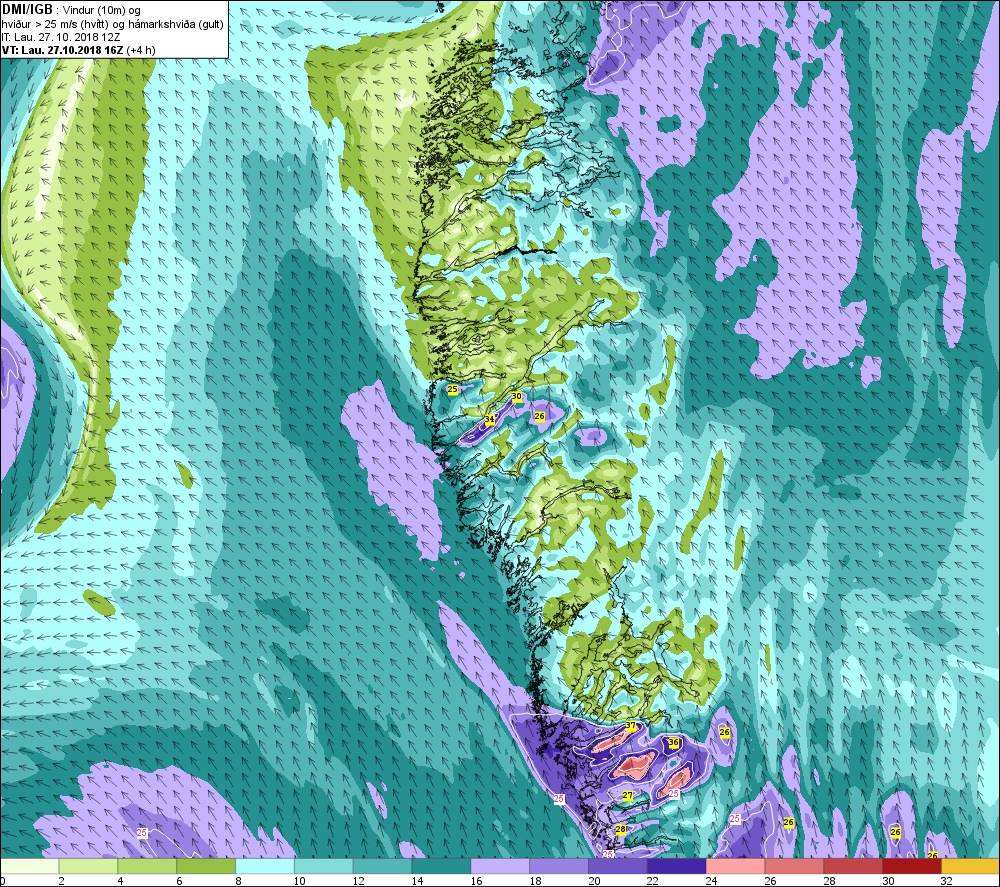Select the 2–4 m/s light green legend swatch
The image size is (1000, 887).
coord(88,866)
